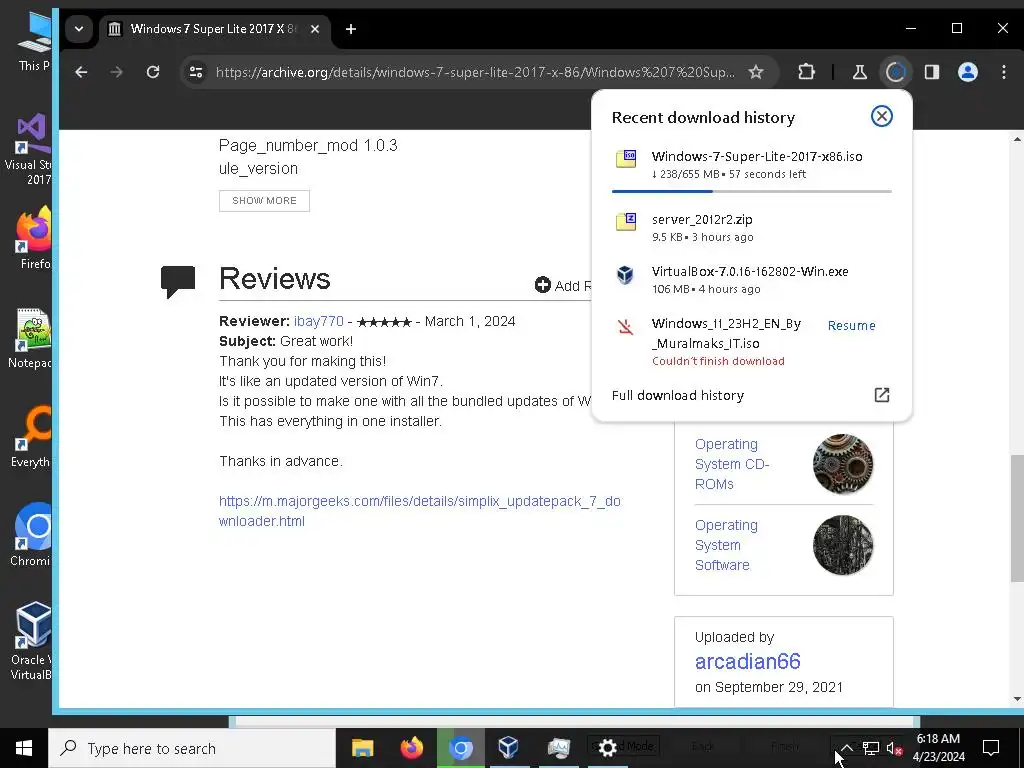
Task: Open reviewer ibay770 profile link
Action: point(318,321)
